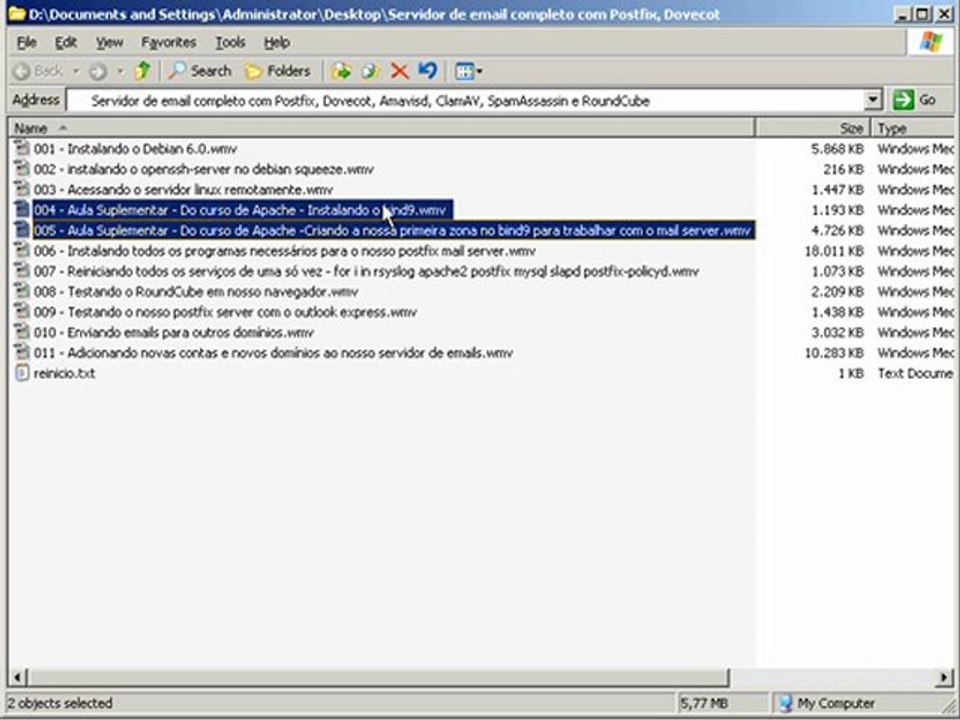Open the Search toolbar button
Image resolution: width=960 pixels, height=720 pixels.
pyautogui.click(x=201, y=71)
